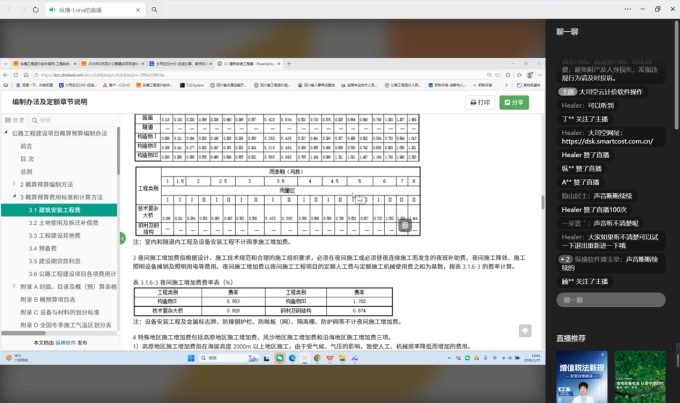This screenshot has height=403, width=680.
Task: Click the green 分享 share button
Action: coord(514,102)
